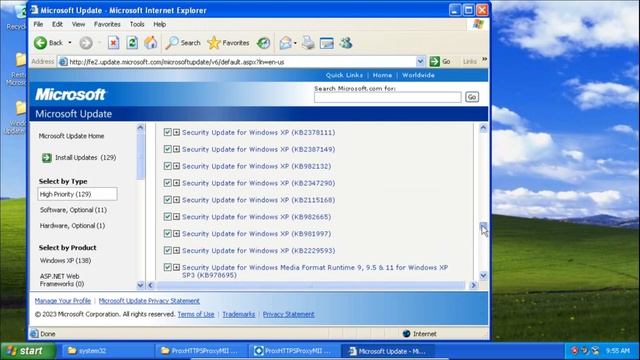Select Windows XP (138) product filter
640x360 pixels.
tap(65, 260)
